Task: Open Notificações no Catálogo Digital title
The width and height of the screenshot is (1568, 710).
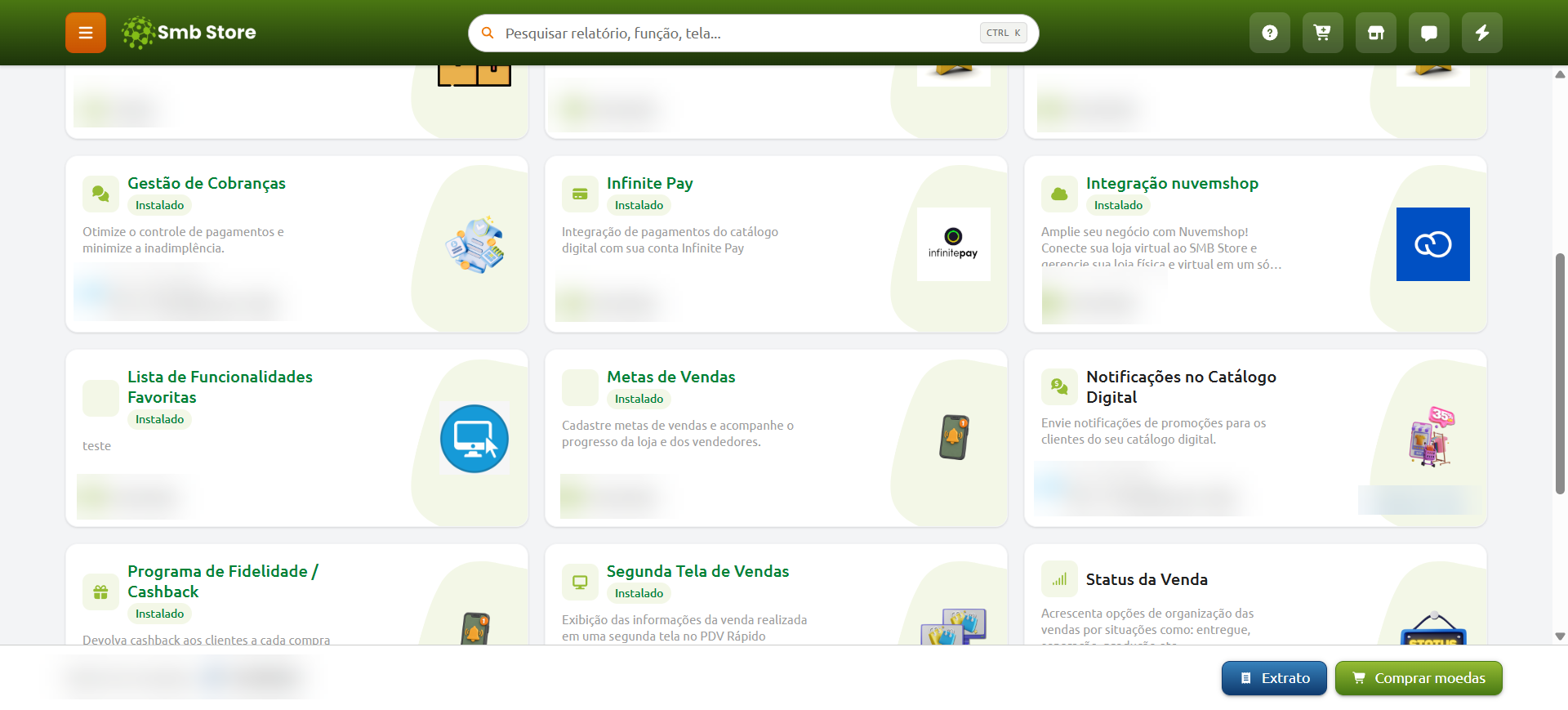Action: (x=1181, y=387)
